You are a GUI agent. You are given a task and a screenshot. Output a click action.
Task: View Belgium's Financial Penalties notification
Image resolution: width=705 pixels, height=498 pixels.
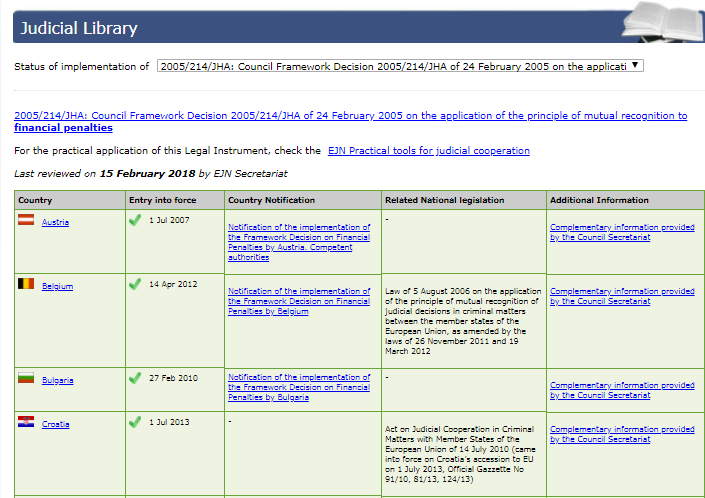pyautogui.click(x=299, y=301)
